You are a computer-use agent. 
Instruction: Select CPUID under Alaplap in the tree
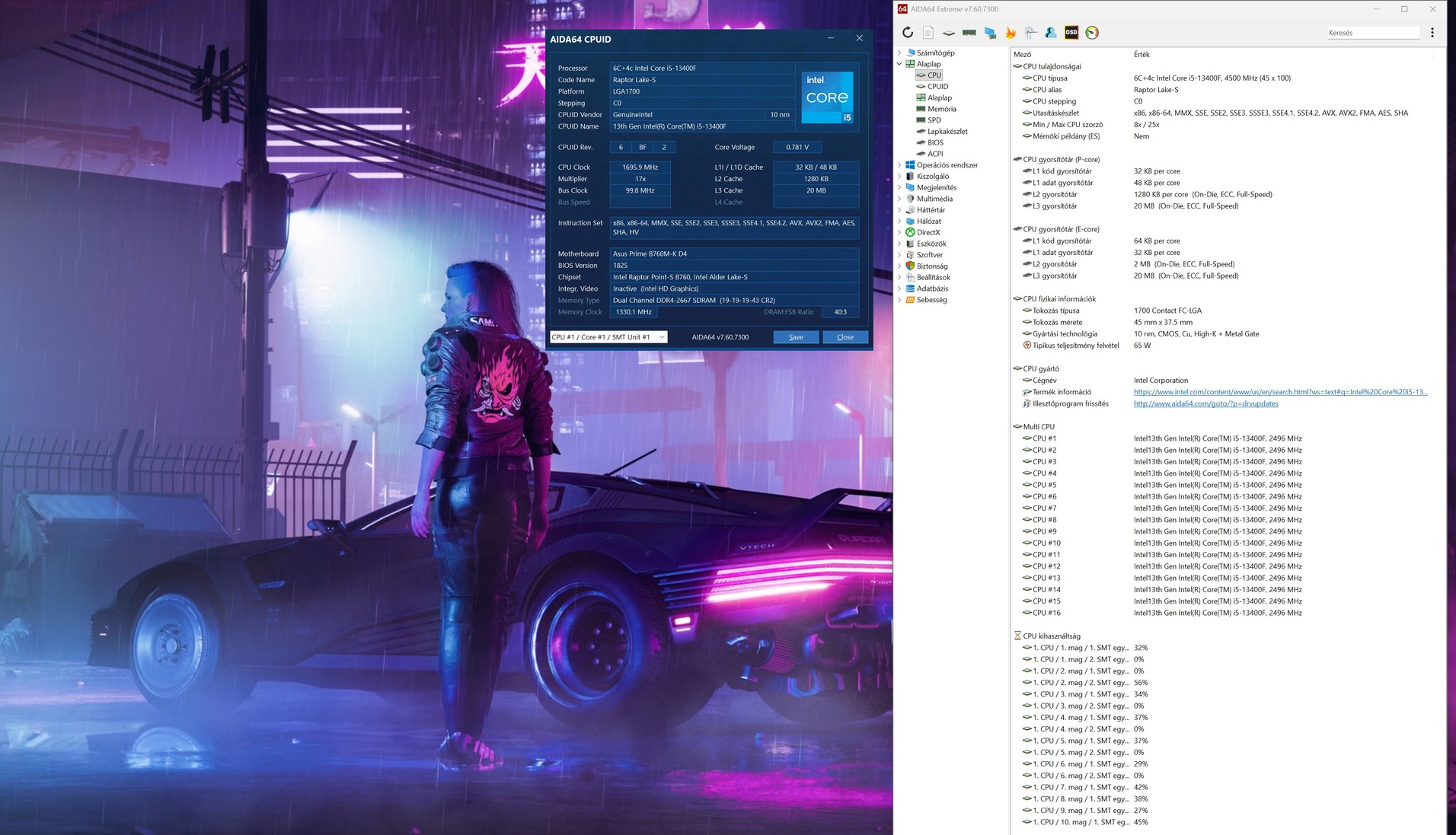[x=937, y=87]
